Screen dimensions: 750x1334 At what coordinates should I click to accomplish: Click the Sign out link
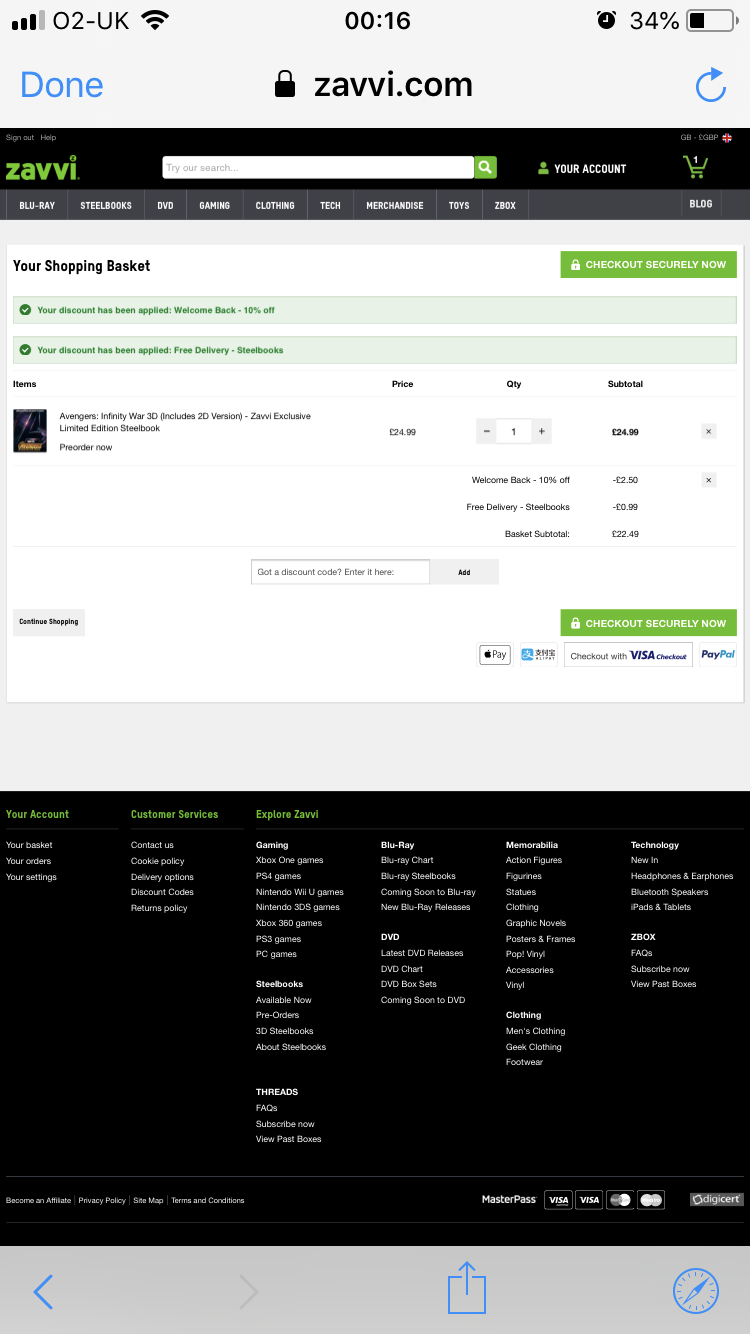coord(20,138)
